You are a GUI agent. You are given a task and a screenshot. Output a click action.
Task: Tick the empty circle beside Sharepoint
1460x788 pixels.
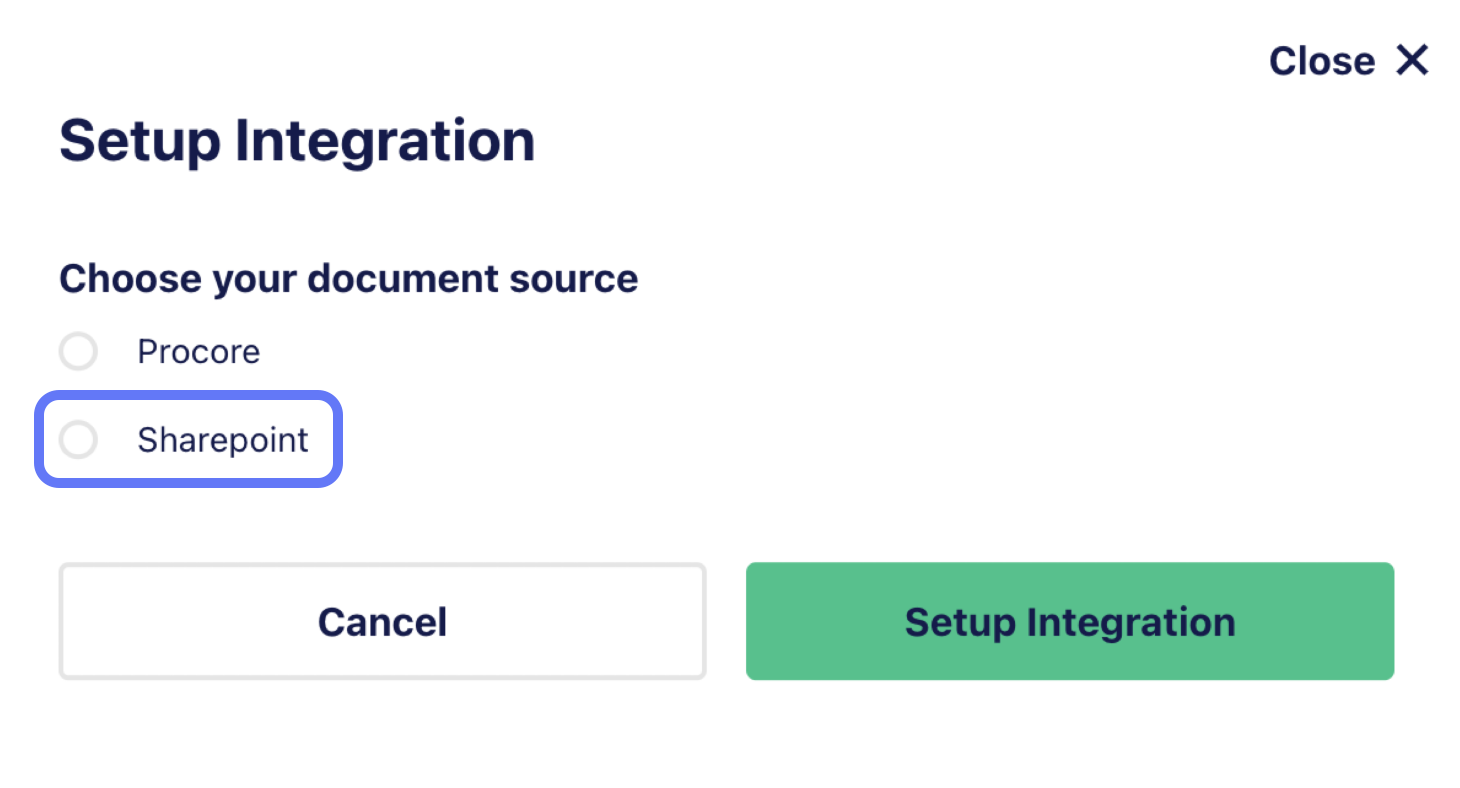pyautogui.click(x=78, y=440)
